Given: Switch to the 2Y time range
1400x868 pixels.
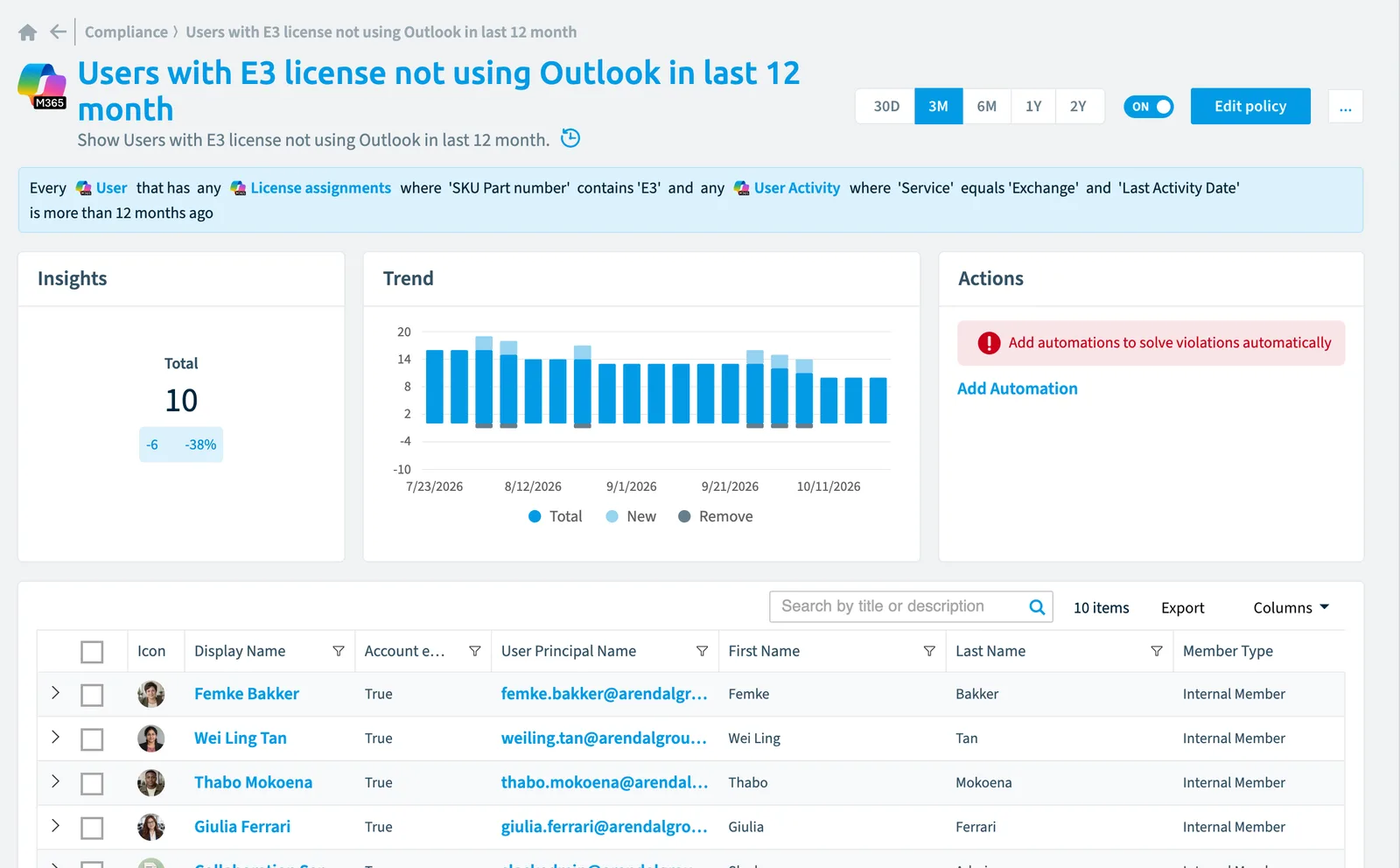Looking at the screenshot, I should (1079, 107).
